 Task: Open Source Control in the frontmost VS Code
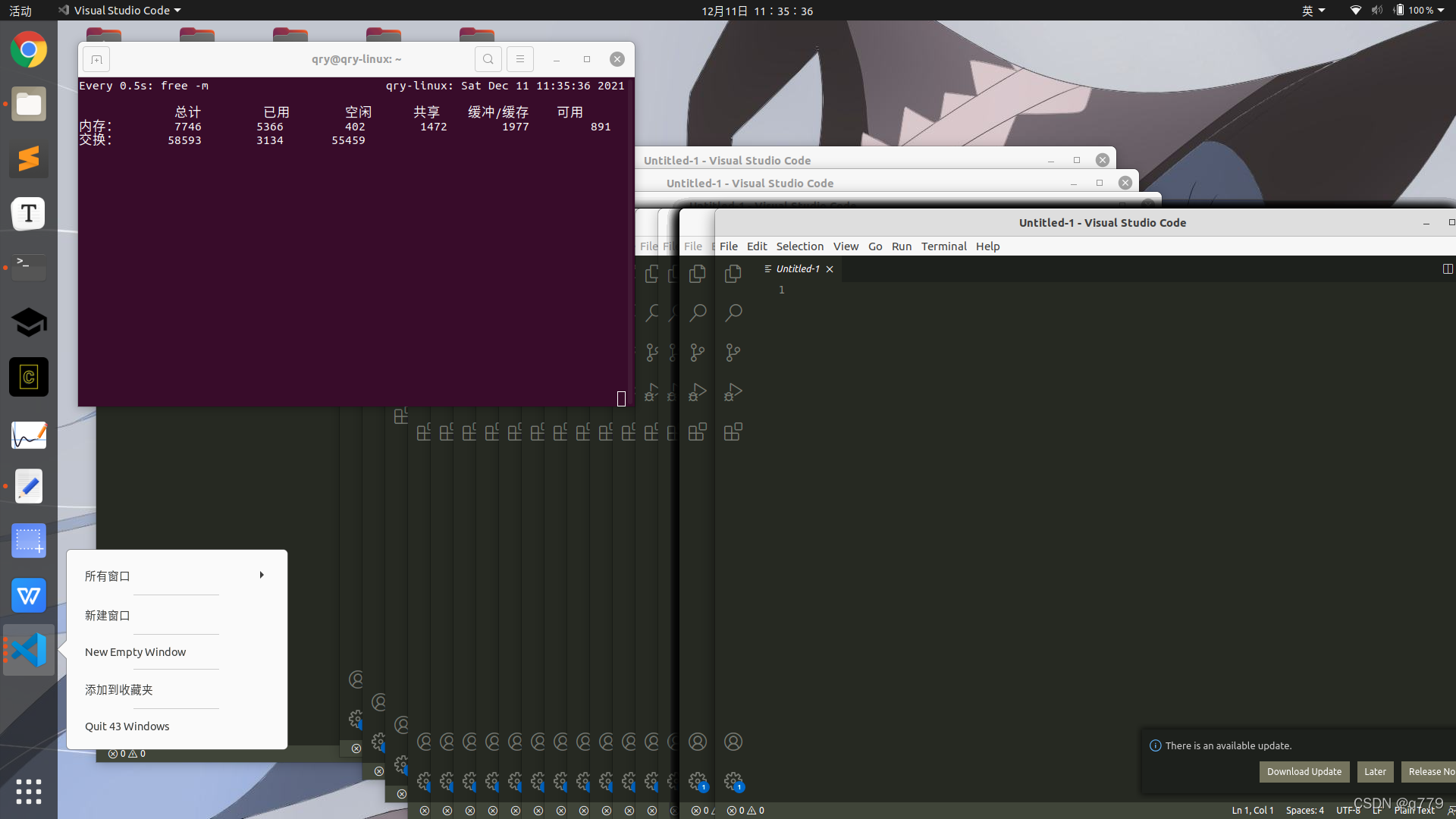(733, 353)
